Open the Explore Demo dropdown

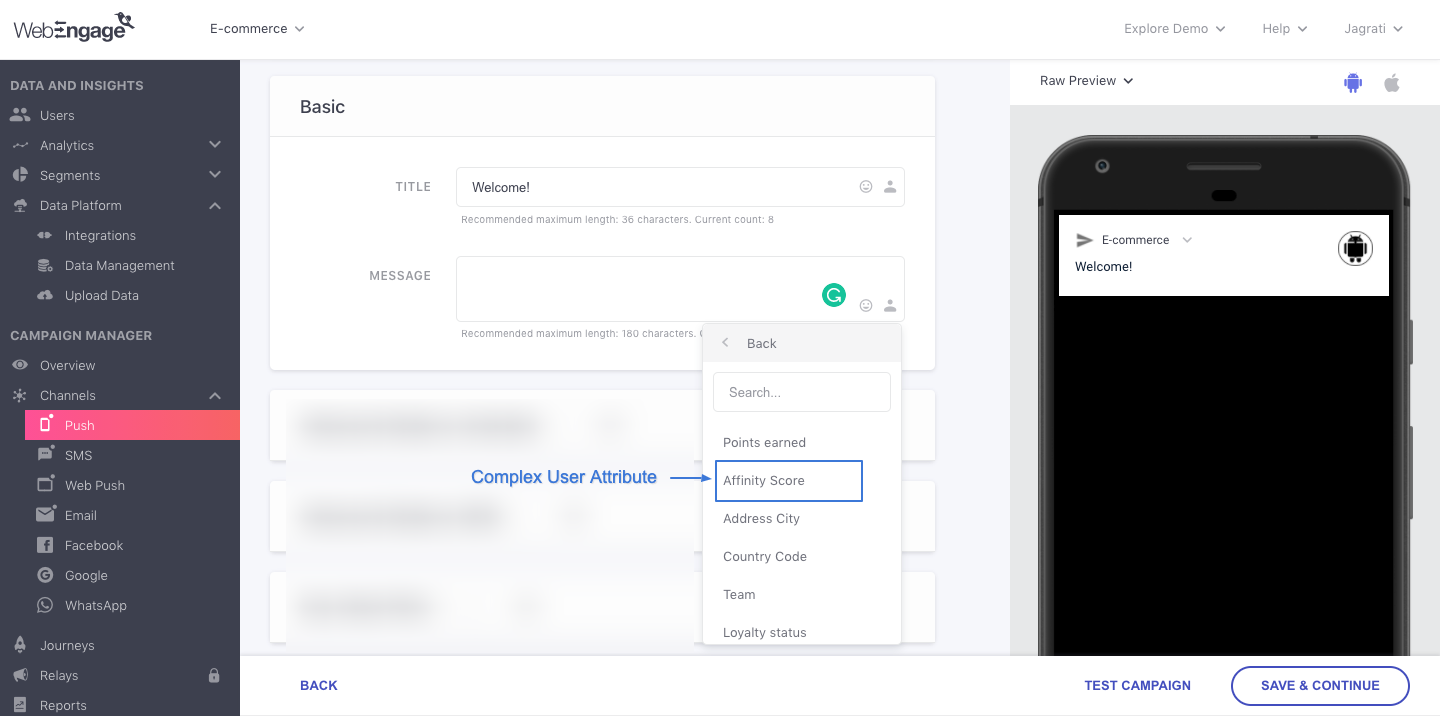(x=1175, y=29)
